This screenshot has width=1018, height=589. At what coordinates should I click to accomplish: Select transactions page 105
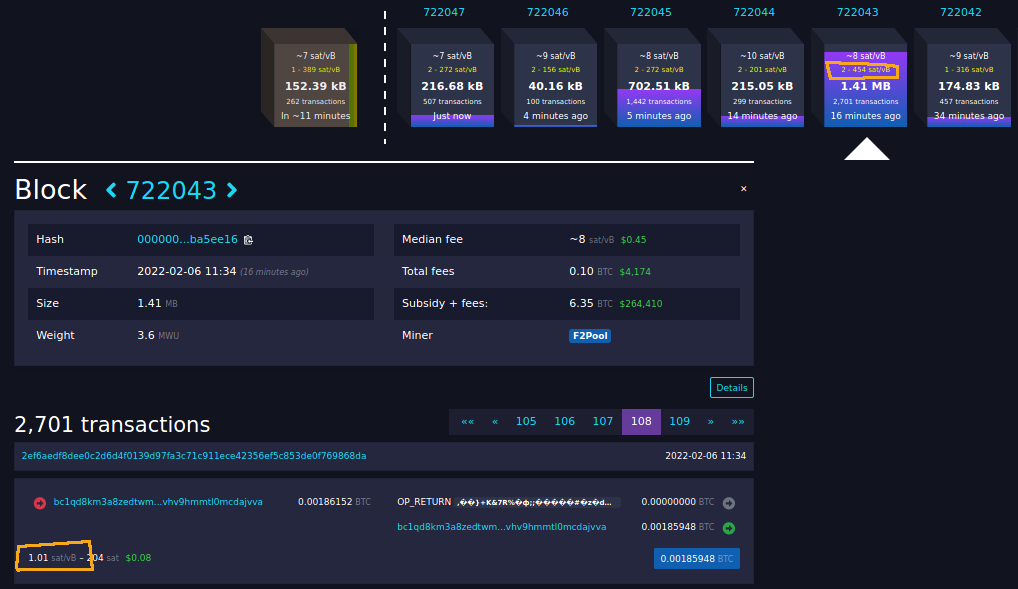tap(525, 421)
